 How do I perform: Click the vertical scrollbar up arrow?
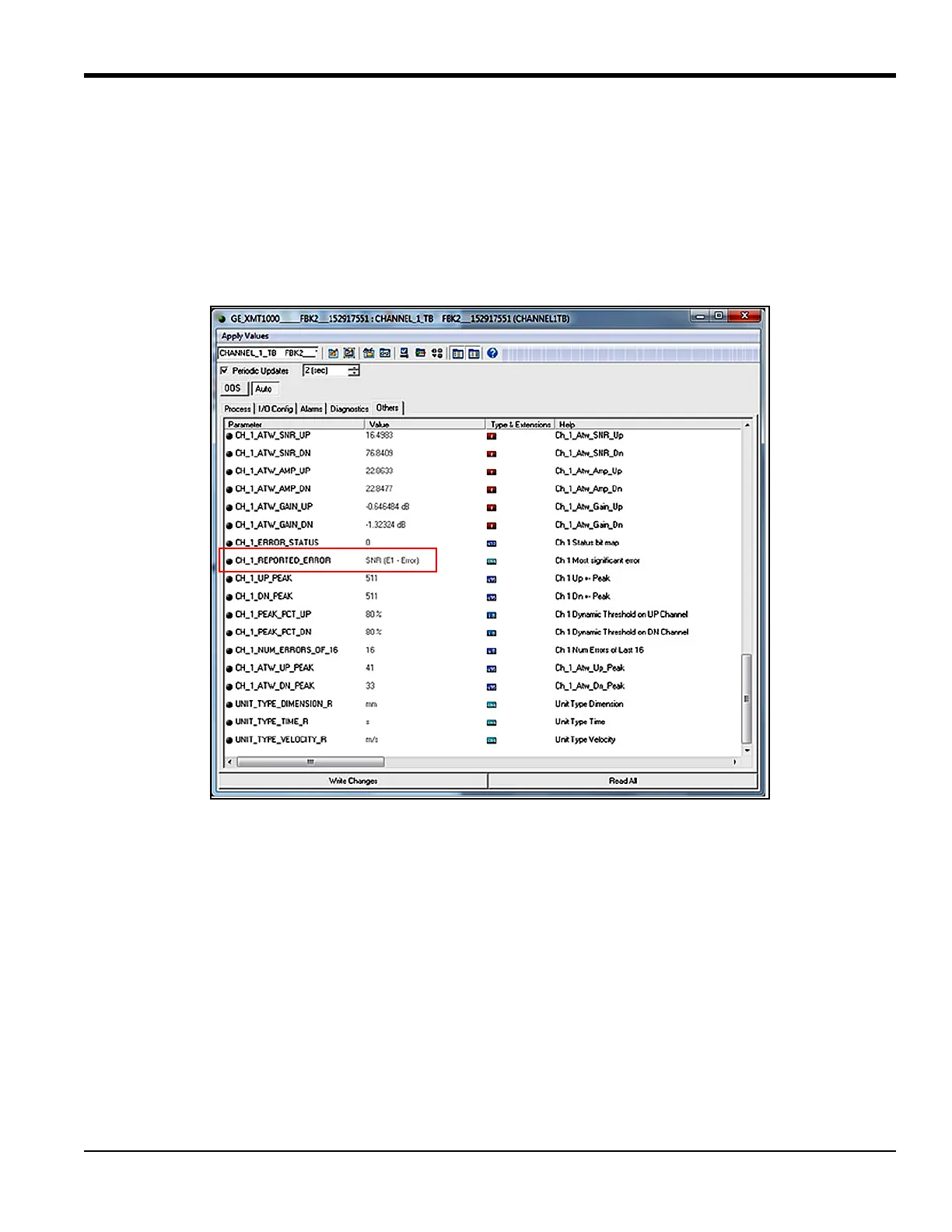coord(747,425)
